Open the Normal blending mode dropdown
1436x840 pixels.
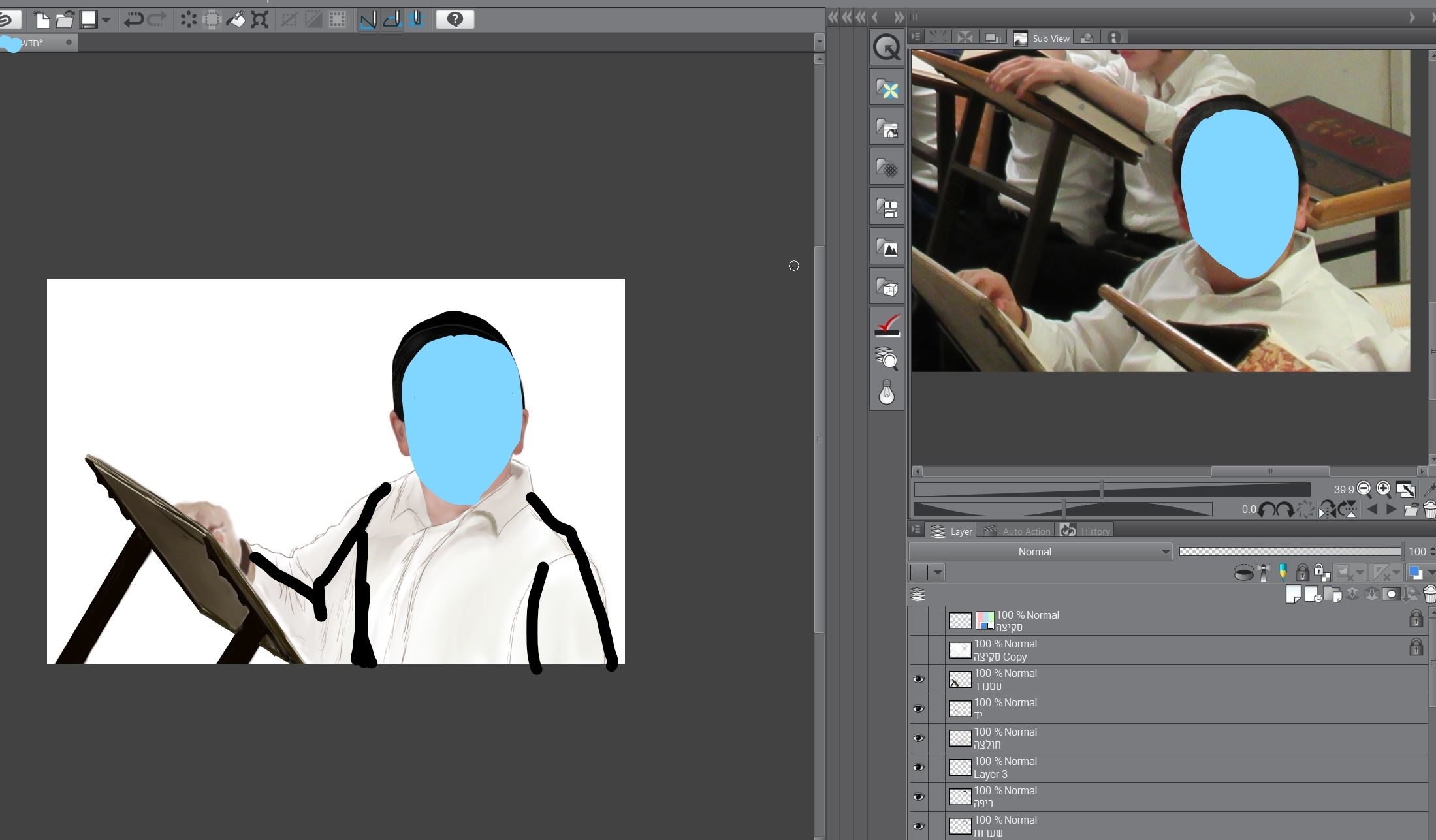click(x=1040, y=552)
